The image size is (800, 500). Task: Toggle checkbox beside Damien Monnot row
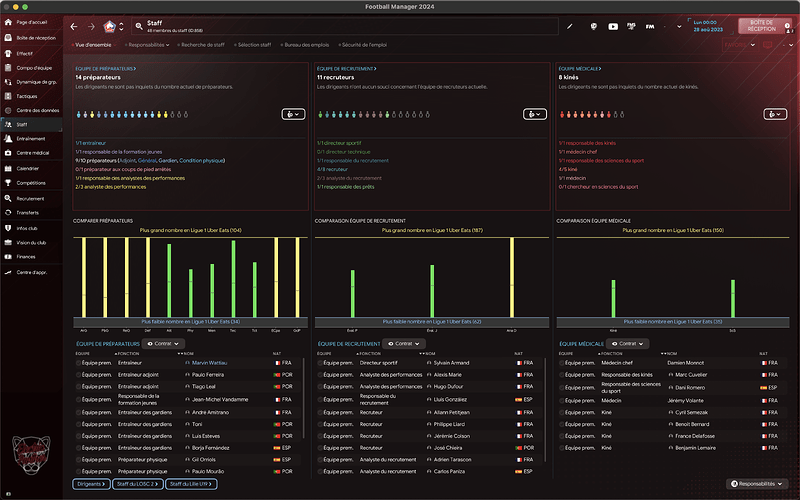click(562, 363)
